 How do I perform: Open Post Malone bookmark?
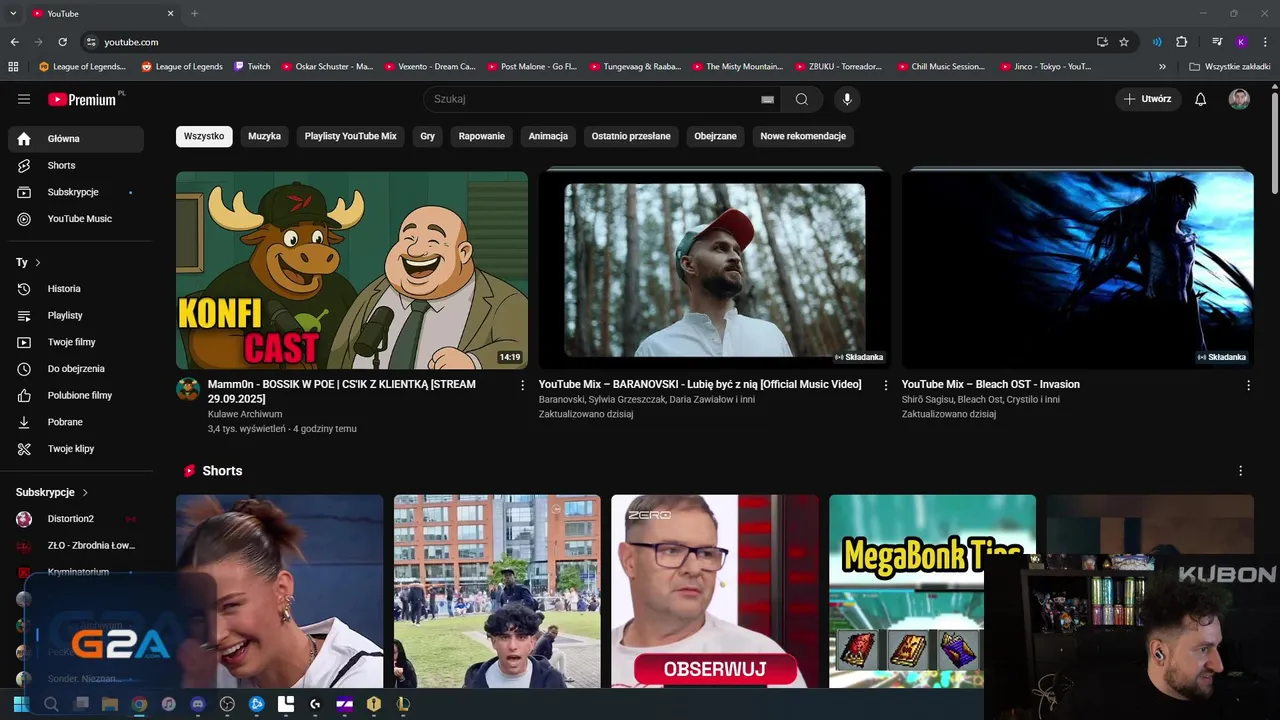[x=532, y=67]
